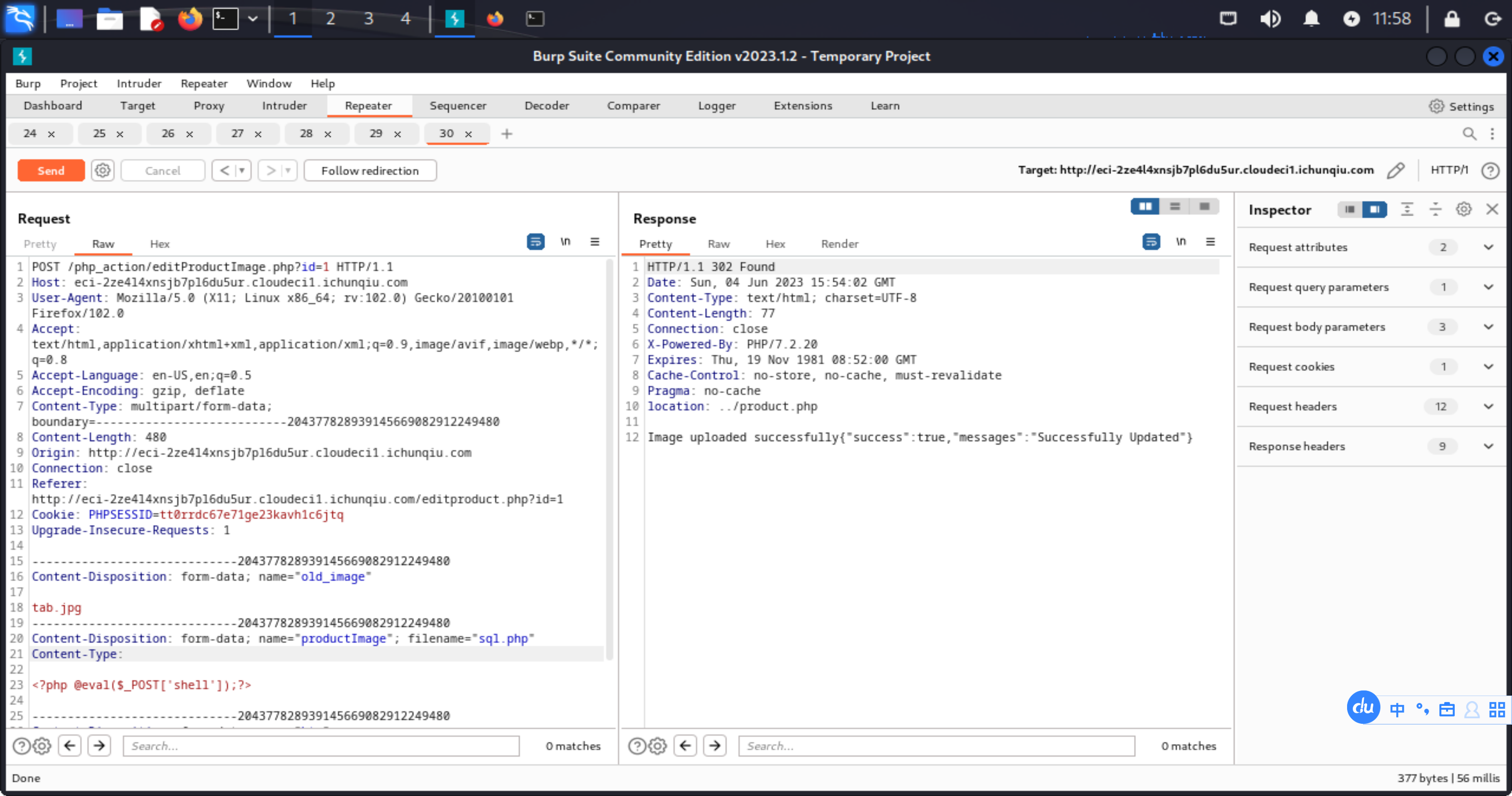
Task: Close Repeater tab 24
Action: pyautogui.click(x=51, y=135)
